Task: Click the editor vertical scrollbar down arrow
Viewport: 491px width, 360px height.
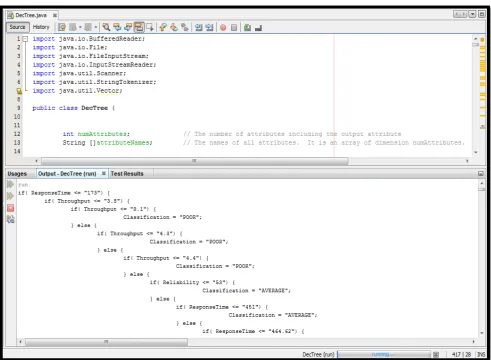Action: point(476,152)
